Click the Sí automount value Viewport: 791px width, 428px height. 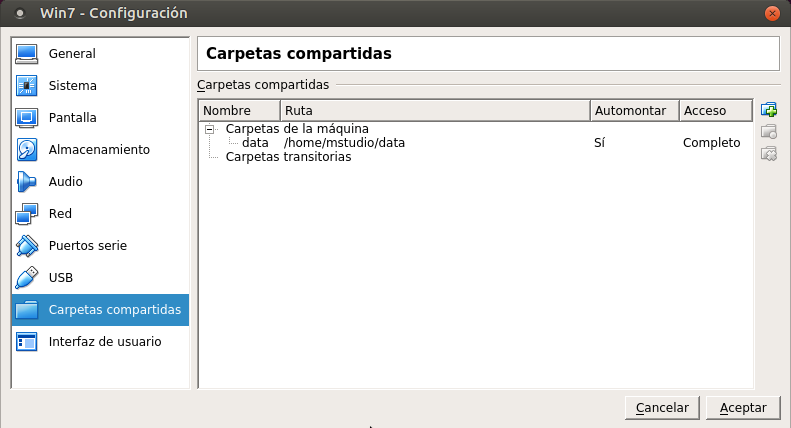tap(599, 143)
